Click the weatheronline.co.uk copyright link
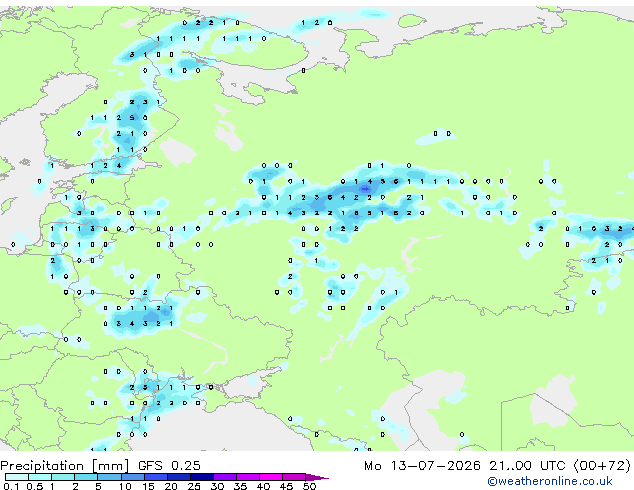Screen dimensions: 634x490 550,481
